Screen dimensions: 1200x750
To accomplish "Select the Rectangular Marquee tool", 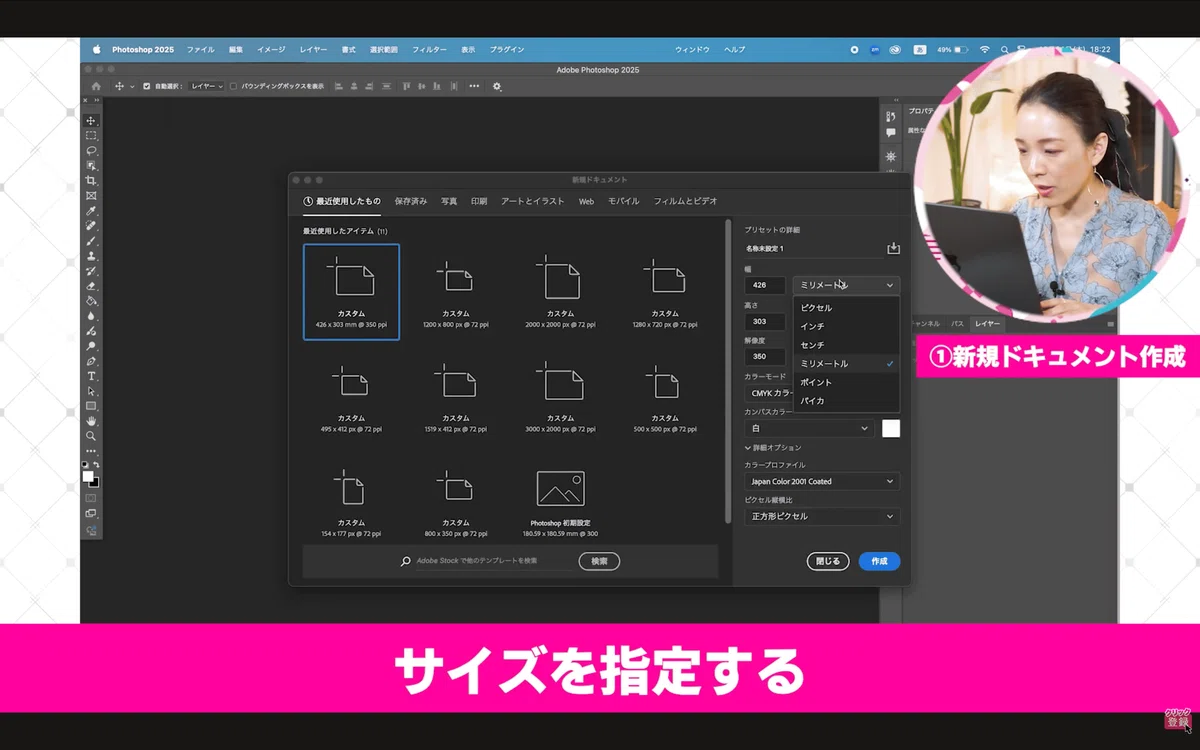I will click(x=91, y=135).
